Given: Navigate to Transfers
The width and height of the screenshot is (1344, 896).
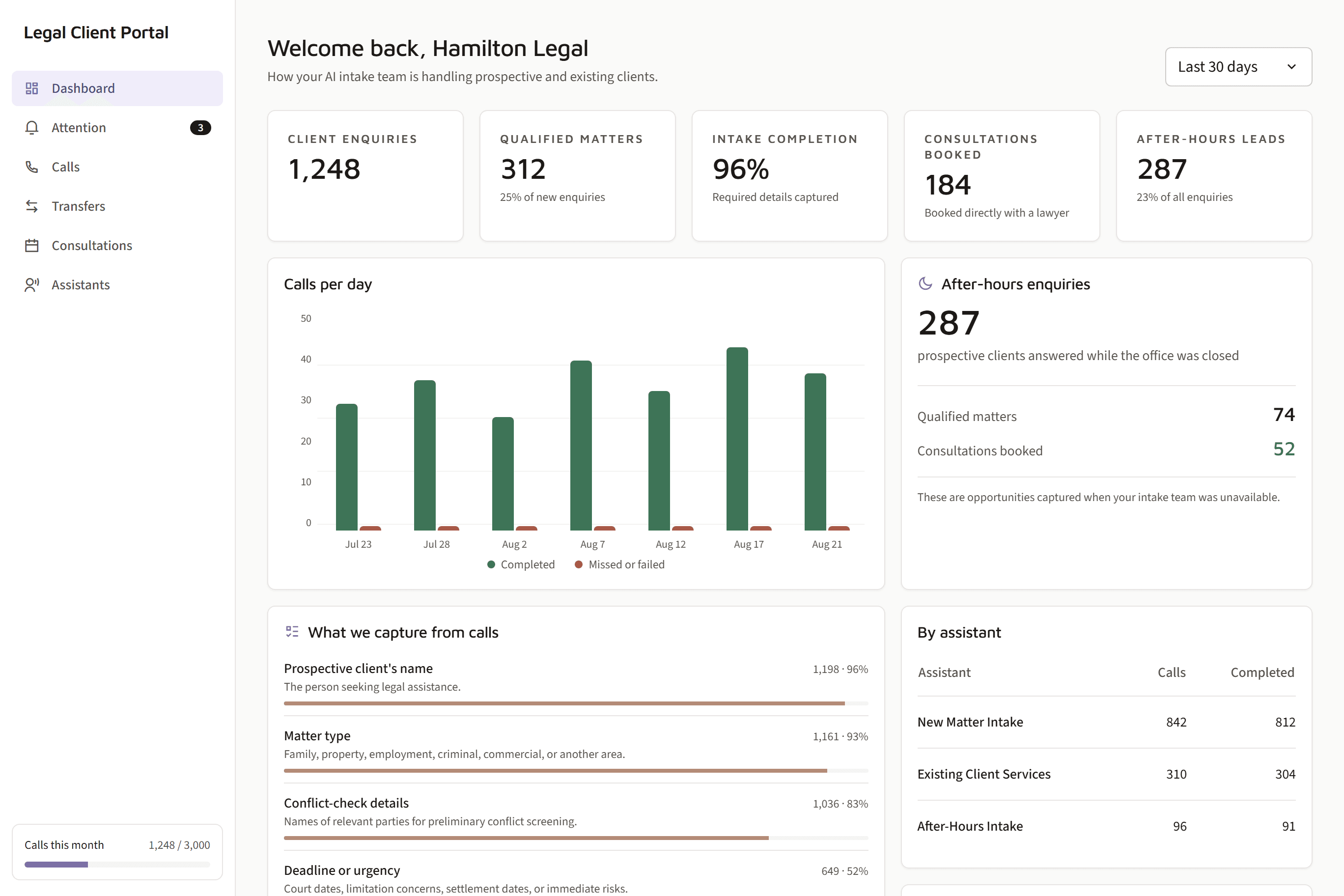Looking at the screenshot, I should coord(117,206).
